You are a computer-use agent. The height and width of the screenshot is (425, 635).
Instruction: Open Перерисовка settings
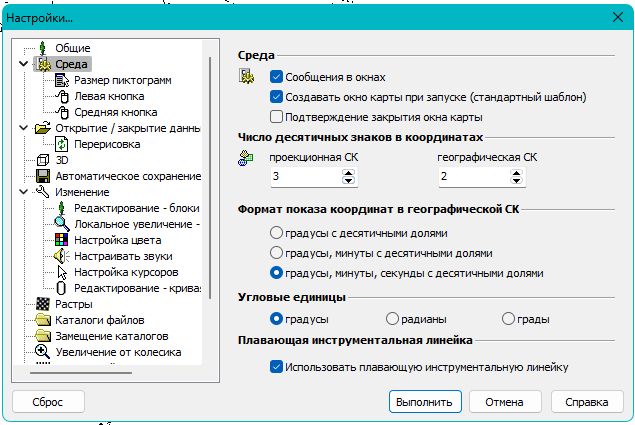pos(107,144)
